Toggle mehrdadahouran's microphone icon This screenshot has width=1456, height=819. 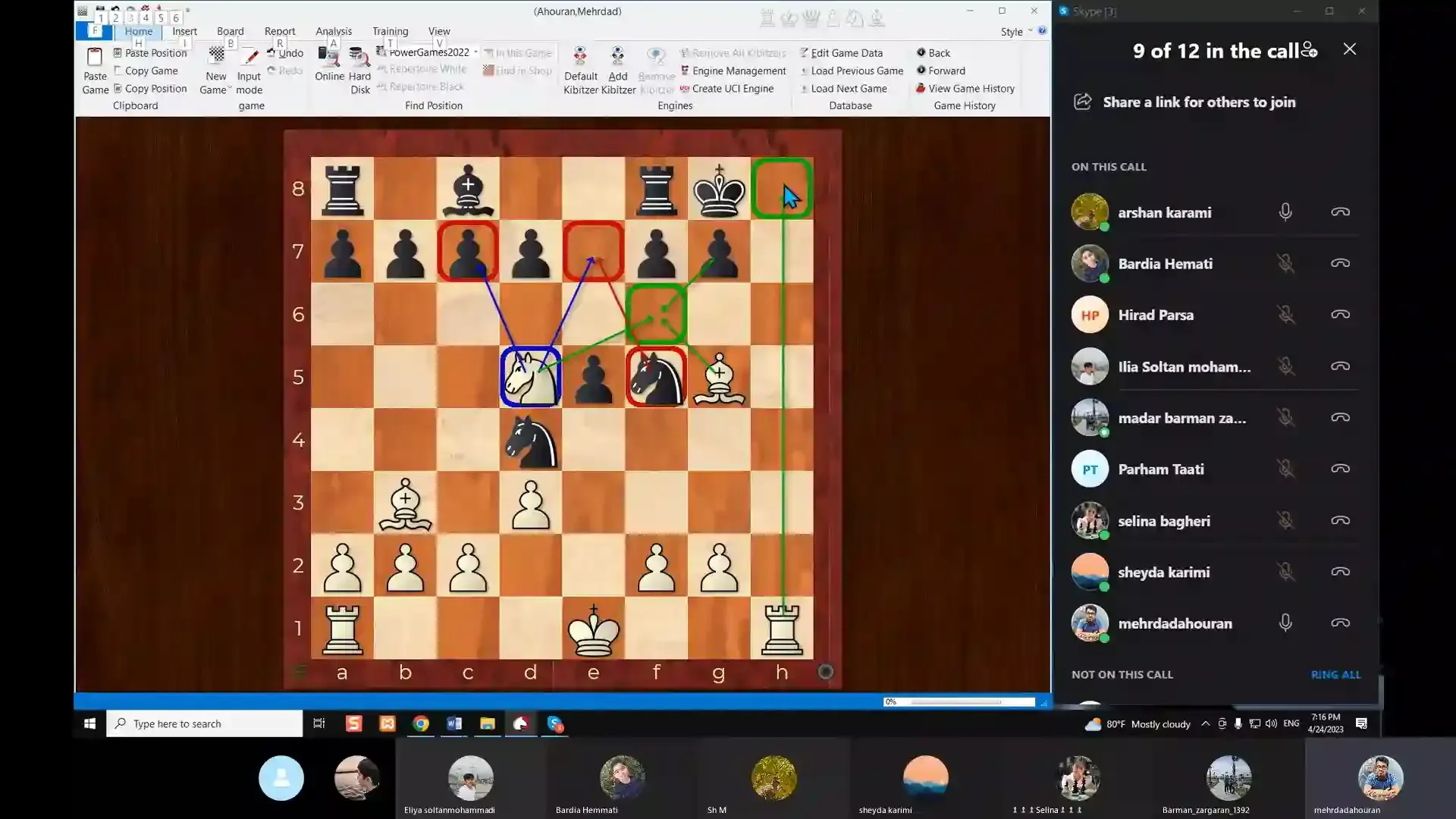pos(1285,623)
